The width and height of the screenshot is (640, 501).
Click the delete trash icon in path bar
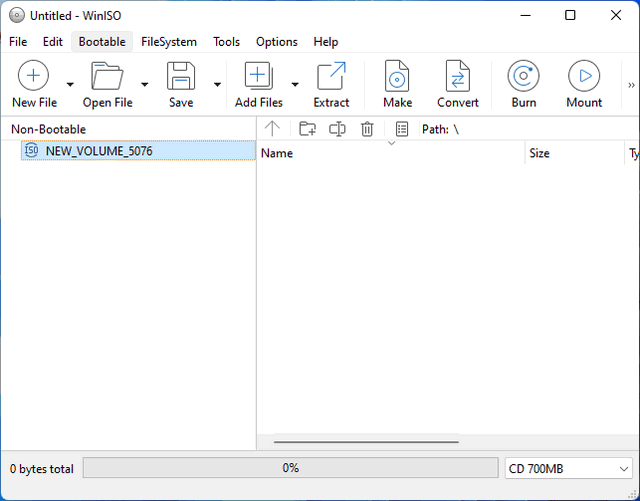pyautogui.click(x=367, y=129)
